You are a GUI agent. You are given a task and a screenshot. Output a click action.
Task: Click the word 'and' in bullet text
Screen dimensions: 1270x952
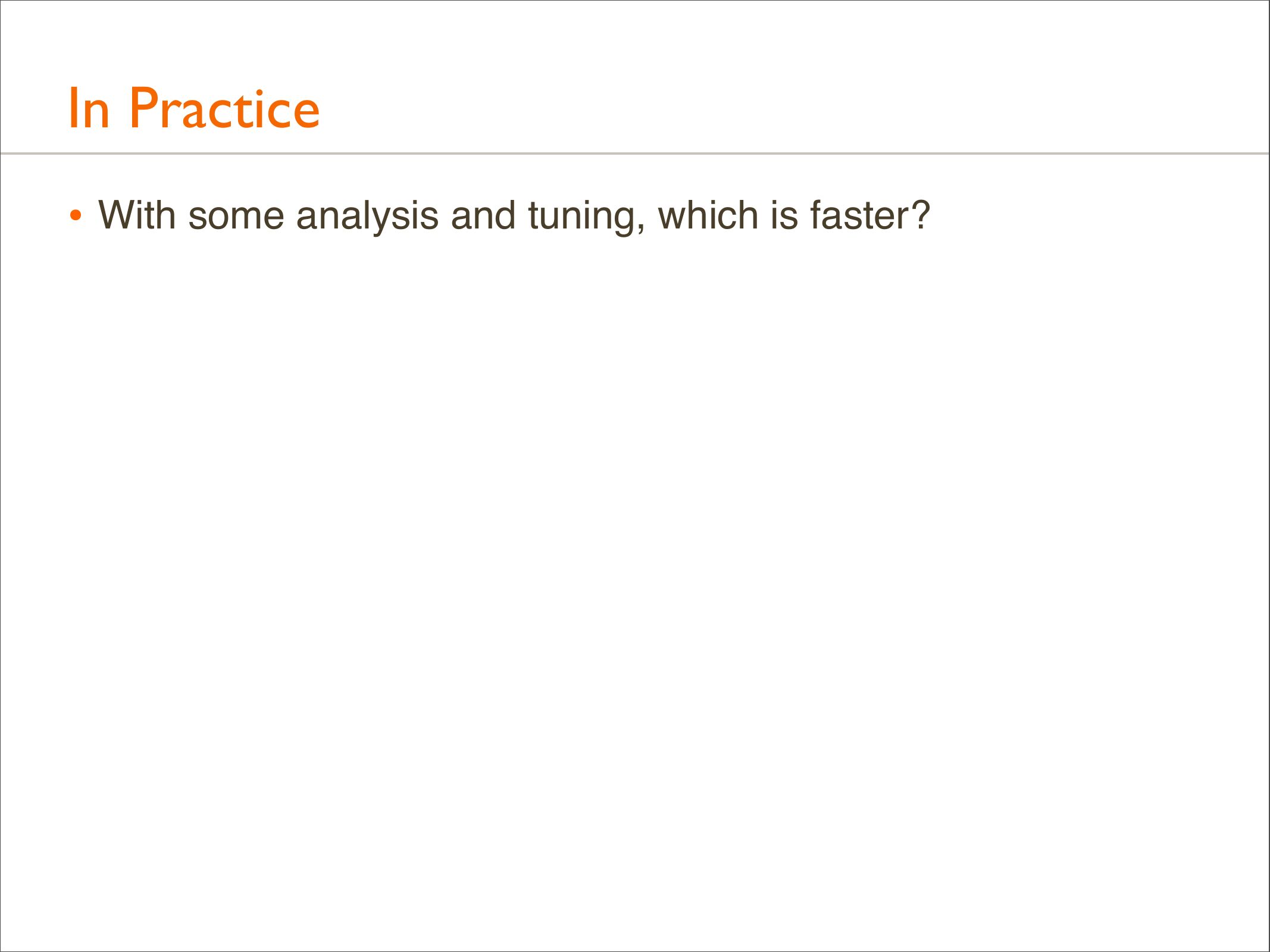483,215
